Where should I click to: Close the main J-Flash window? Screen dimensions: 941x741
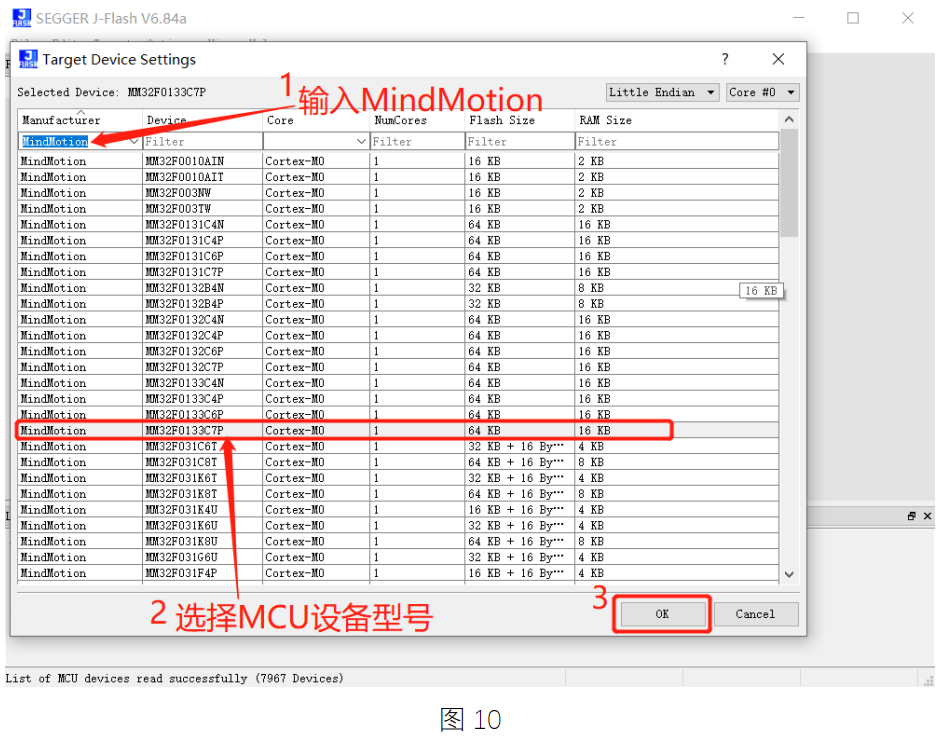[x=907, y=18]
